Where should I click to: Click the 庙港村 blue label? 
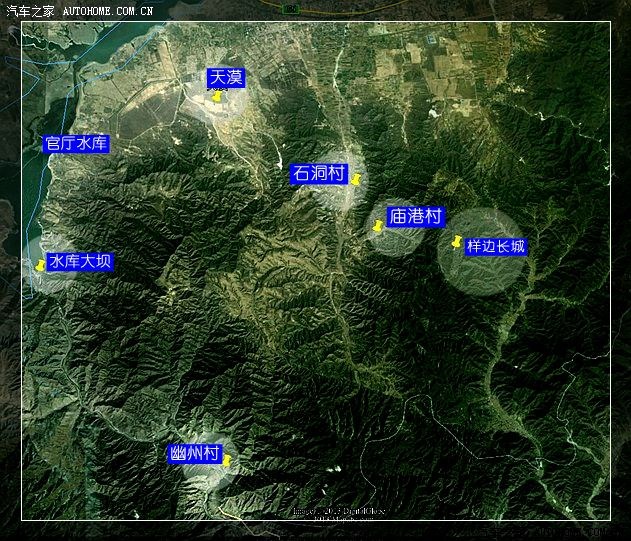click(415, 216)
